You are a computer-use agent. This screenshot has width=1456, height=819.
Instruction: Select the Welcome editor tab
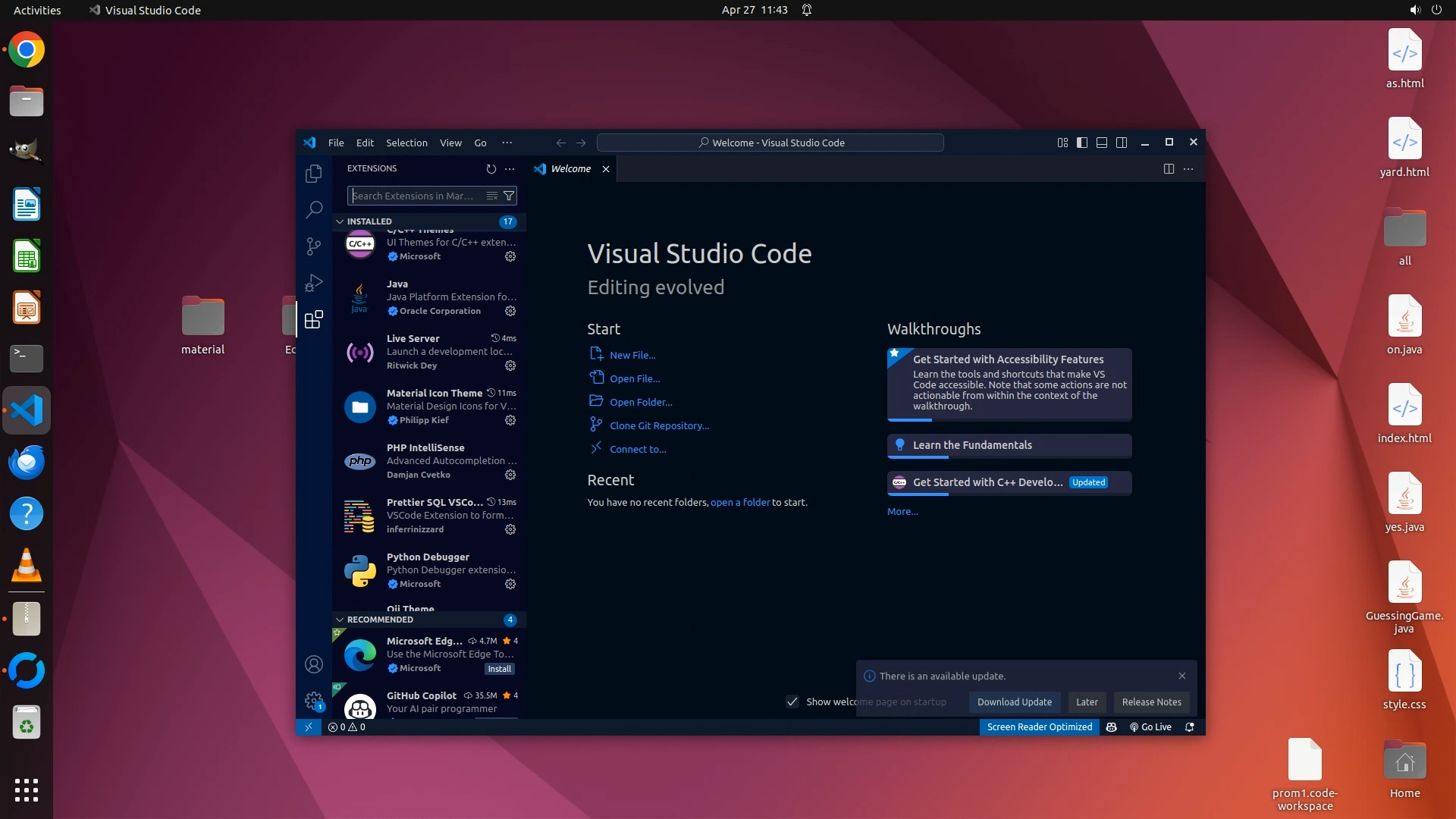point(570,168)
